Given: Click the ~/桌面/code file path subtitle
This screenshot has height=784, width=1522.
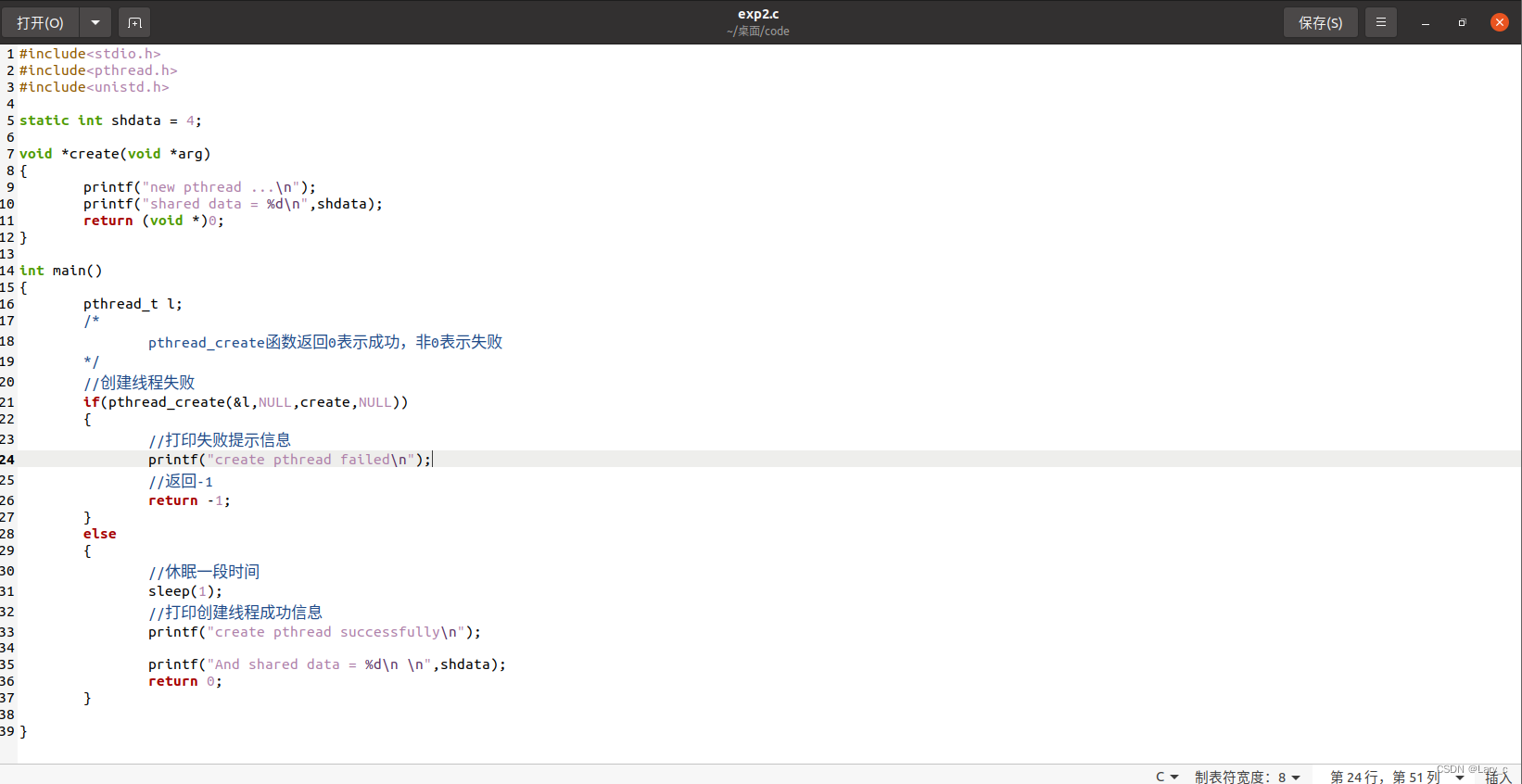Looking at the screenshot, I should [x=758, y=32].
